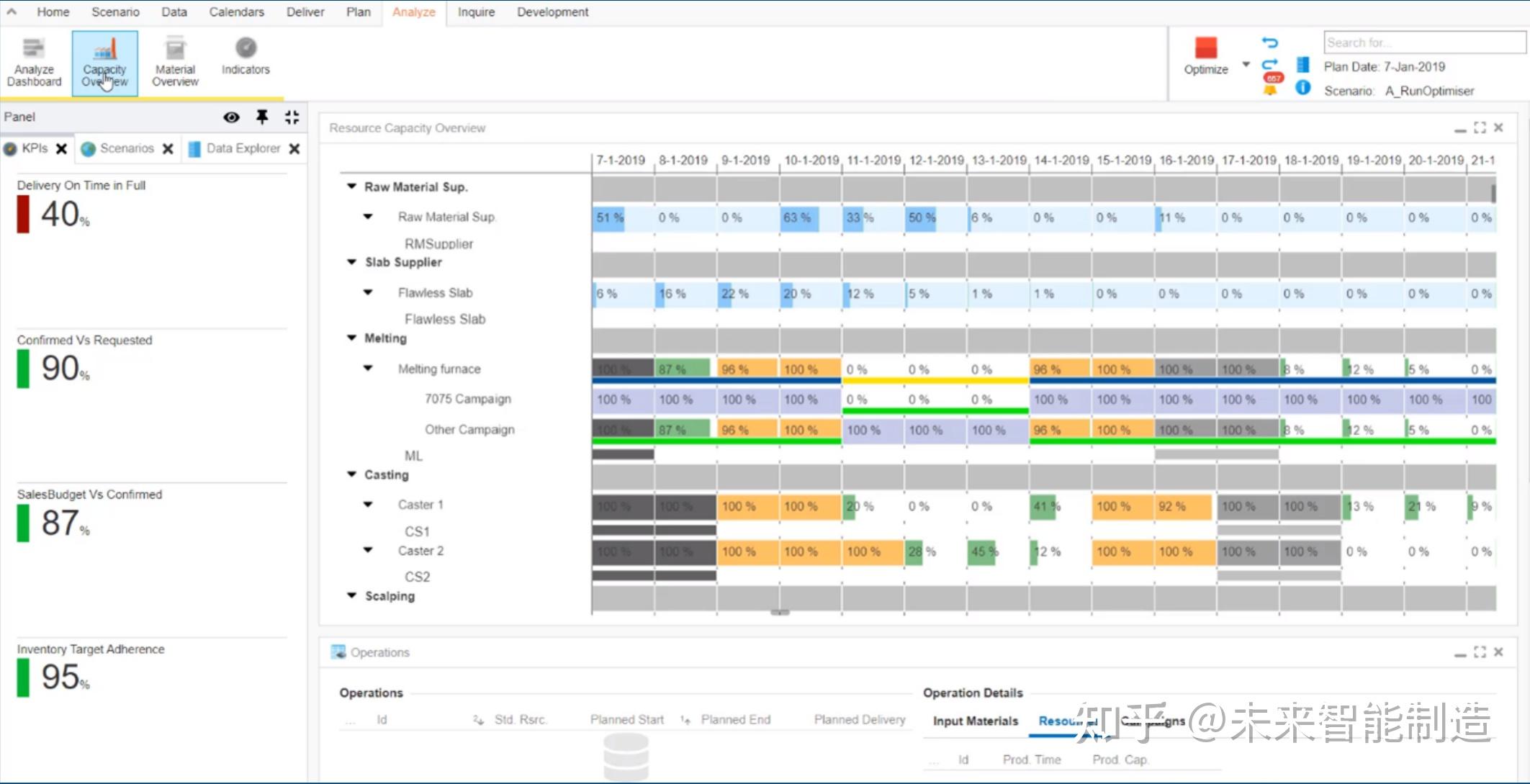Click into the Search for field
Image resolution: width=1530 pixels, height=784 pixels.
pyautogui.click(x=1423, y=42)
